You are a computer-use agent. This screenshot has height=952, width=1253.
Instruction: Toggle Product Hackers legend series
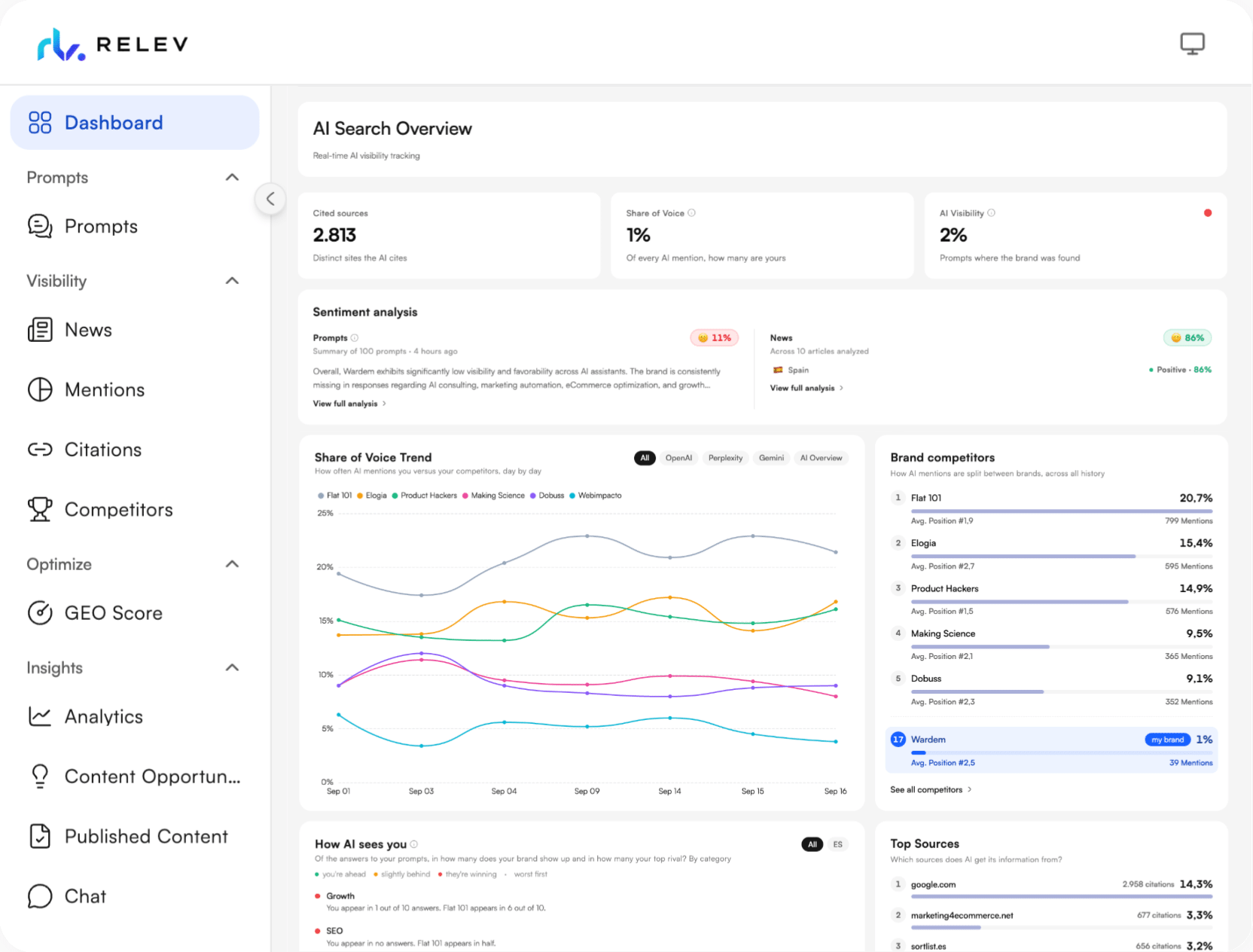(424, 496)
